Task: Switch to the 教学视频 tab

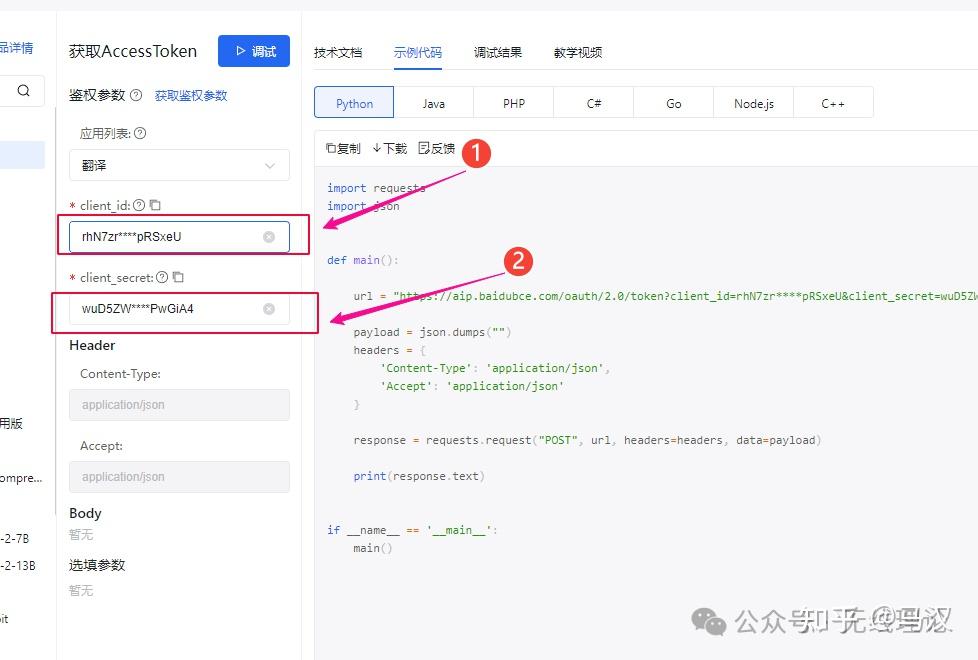Action: point(577,51)
